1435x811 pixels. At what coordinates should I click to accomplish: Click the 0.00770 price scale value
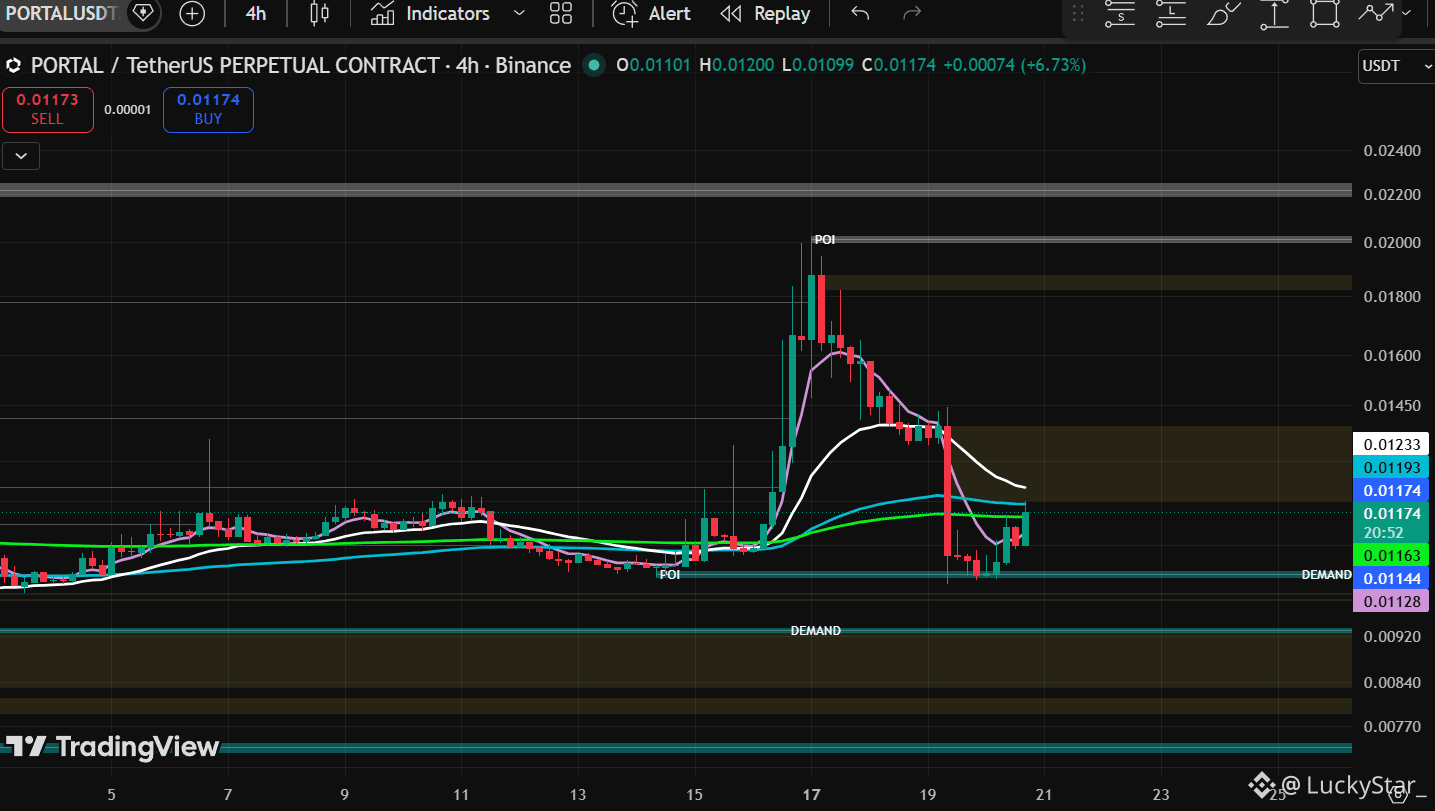1391,726
